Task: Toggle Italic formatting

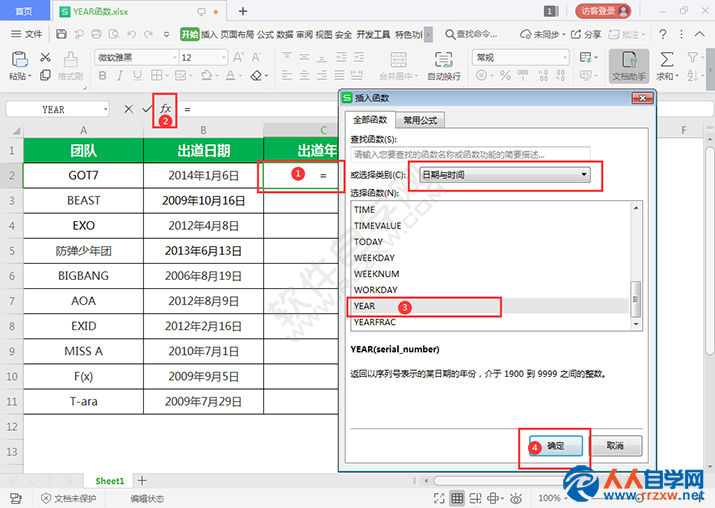Action: [119, 75]
